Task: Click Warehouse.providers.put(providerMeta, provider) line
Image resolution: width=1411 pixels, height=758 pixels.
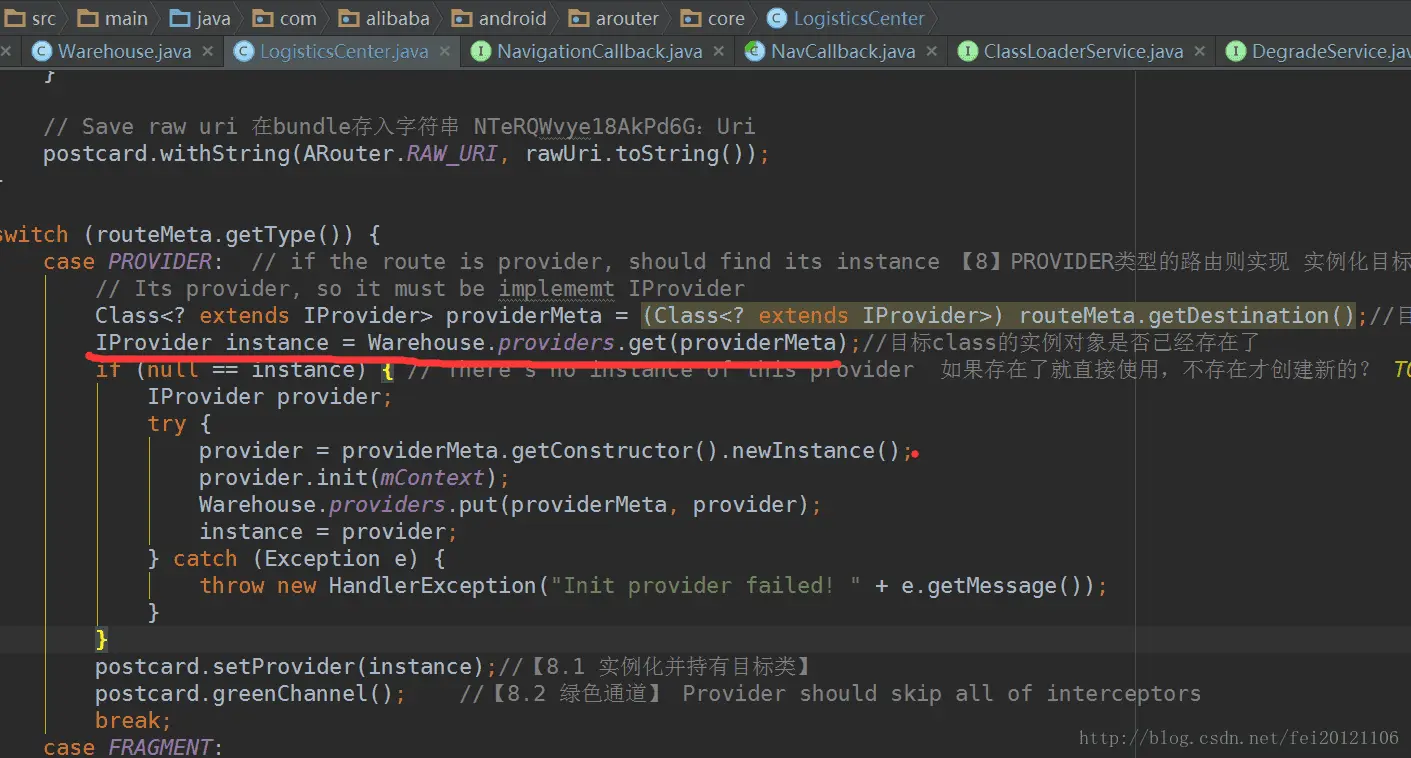Action: (510, 505)
